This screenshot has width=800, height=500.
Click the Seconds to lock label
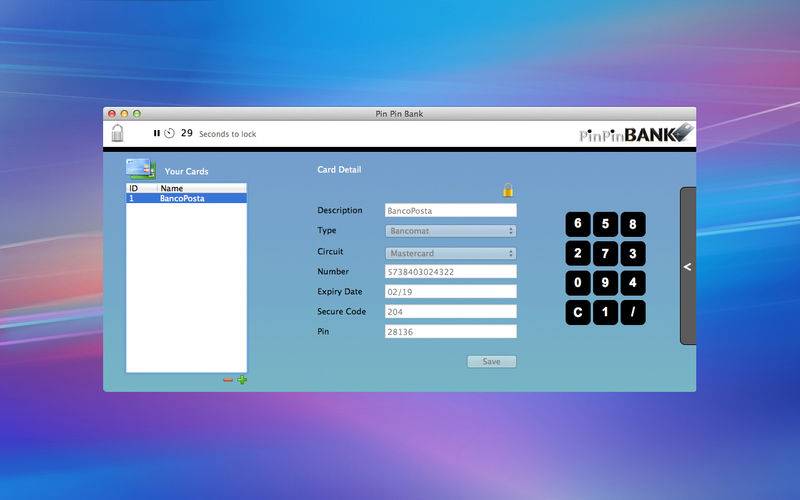[x=228, y=134]
